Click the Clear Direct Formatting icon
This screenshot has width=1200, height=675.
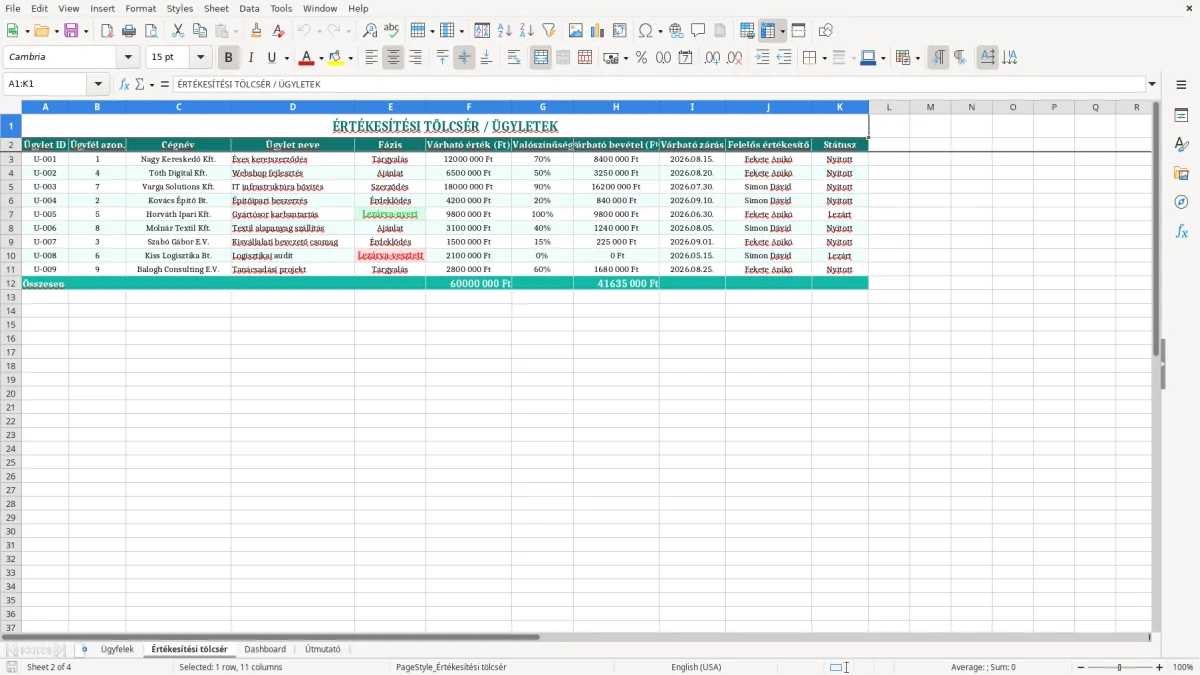coord(278,31)
